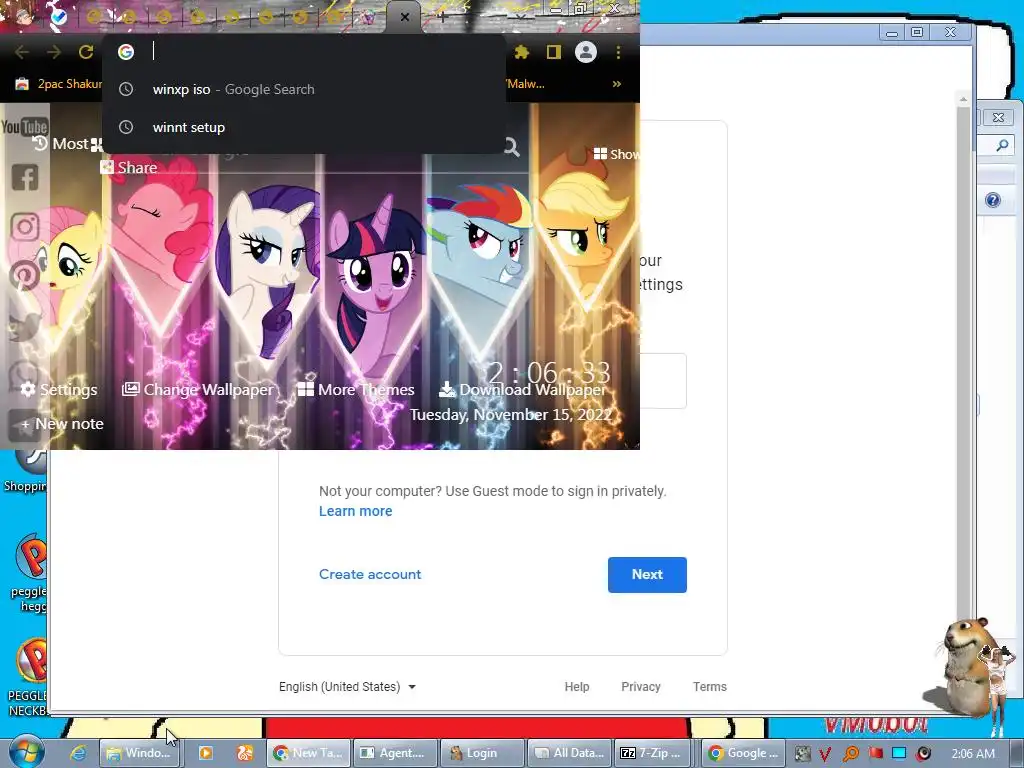Click the Chrome forward arrow
This screenshot has width=1024, height=768.
click(54, 52)
